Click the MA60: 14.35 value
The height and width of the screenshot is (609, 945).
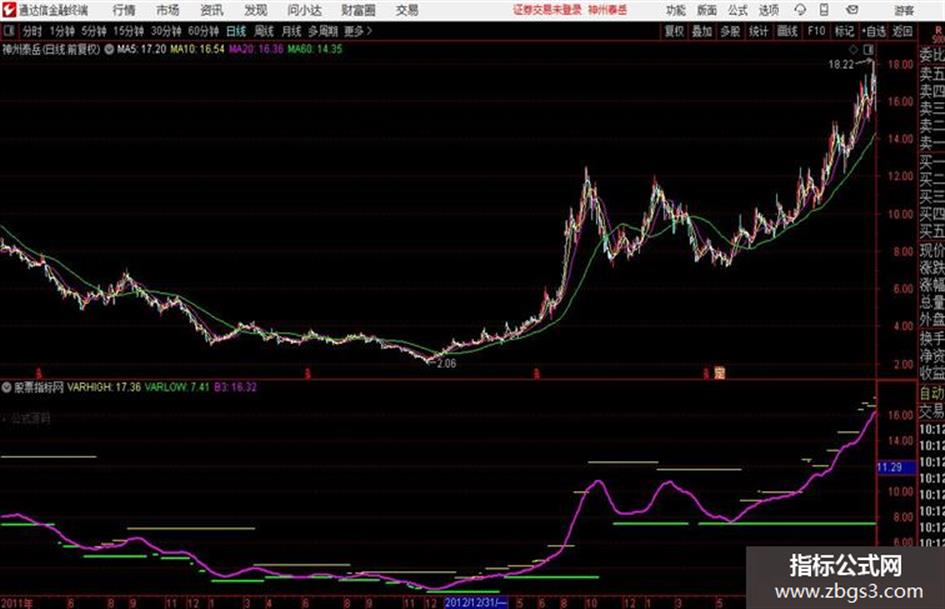(315, 49)
